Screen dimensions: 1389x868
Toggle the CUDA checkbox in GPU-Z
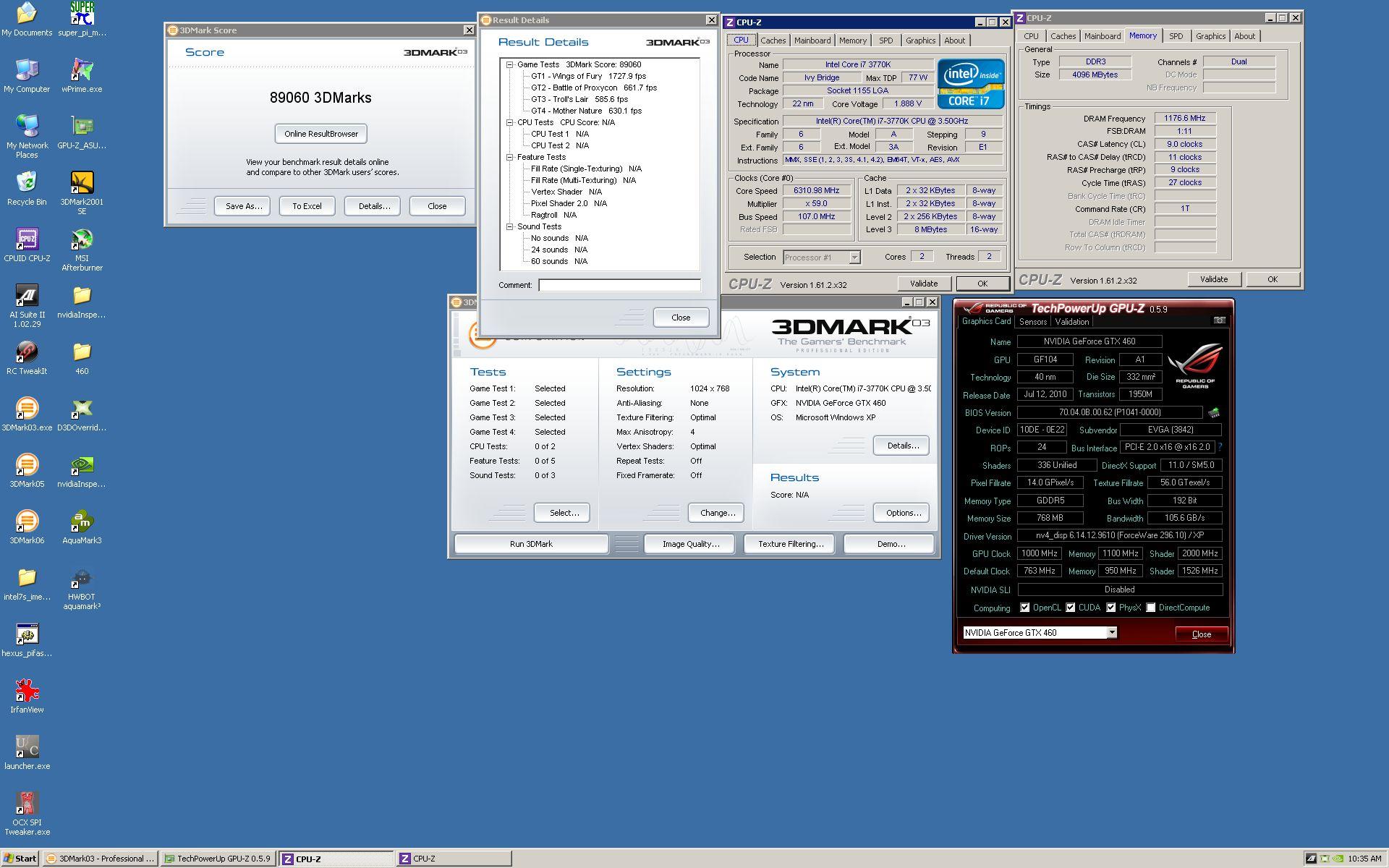tap(1071, 608)
